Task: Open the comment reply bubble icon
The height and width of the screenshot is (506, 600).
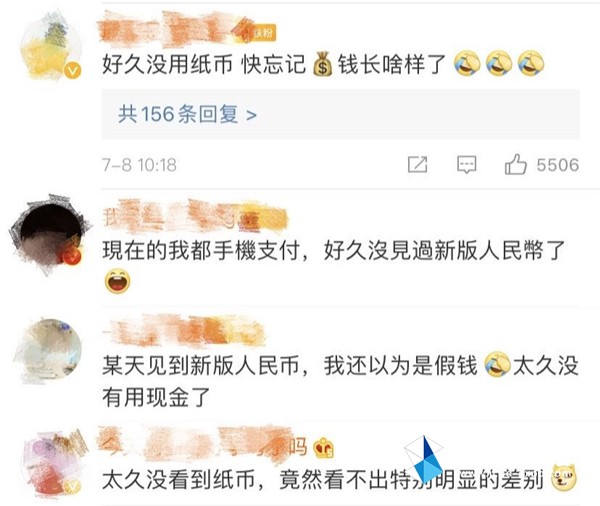Action: [467, 165]
